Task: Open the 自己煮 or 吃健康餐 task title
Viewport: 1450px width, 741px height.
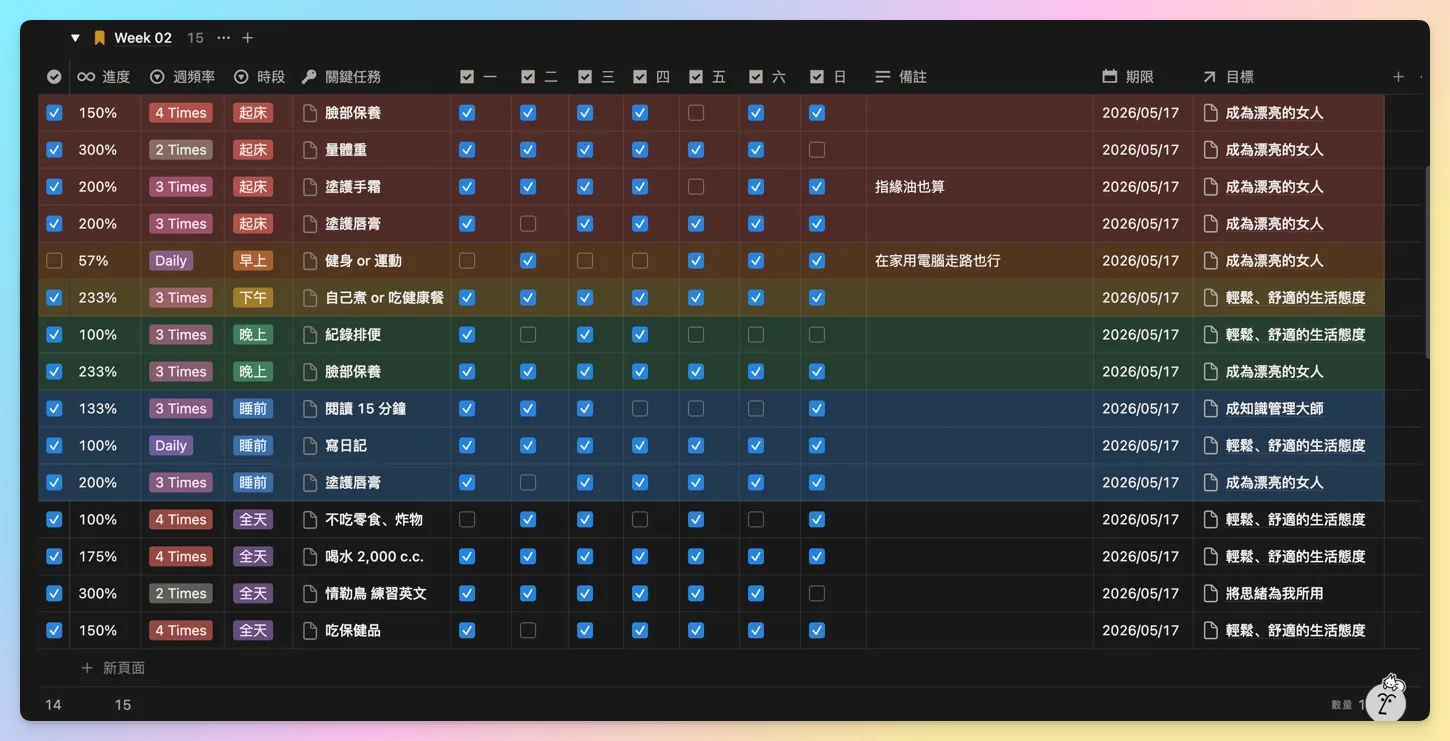Action: point(385,298)
